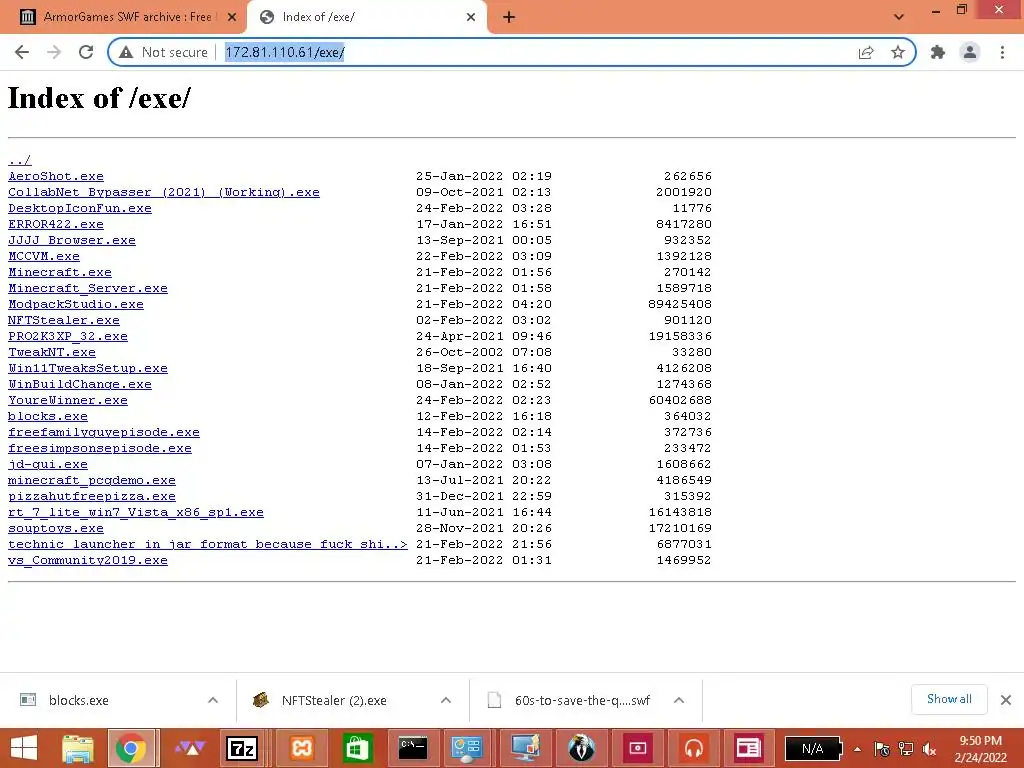Image resolution: width=1024 pixels, height=768 pixels.
Task: Download vs_Community2019.exe
Action: [88, 560]
